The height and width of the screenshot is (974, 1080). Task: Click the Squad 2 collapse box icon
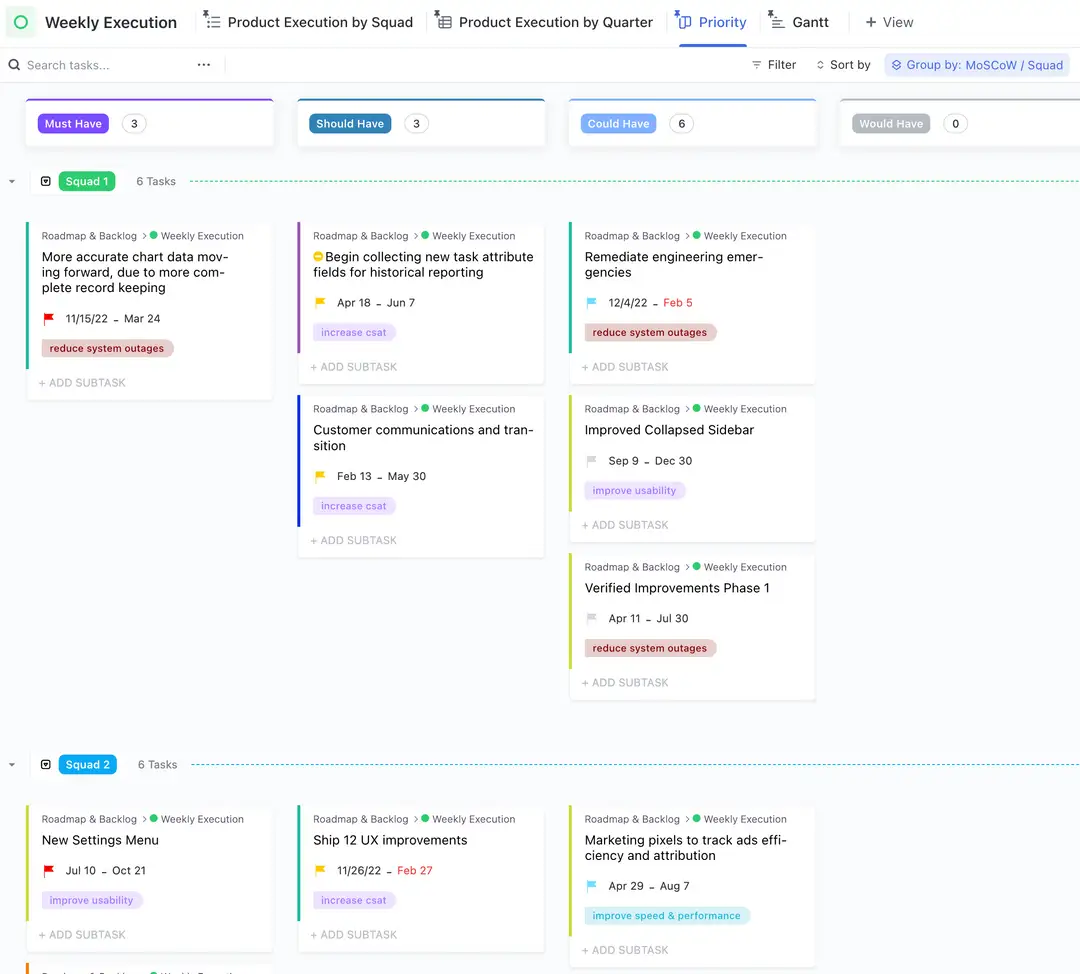(x=45, y=765)
